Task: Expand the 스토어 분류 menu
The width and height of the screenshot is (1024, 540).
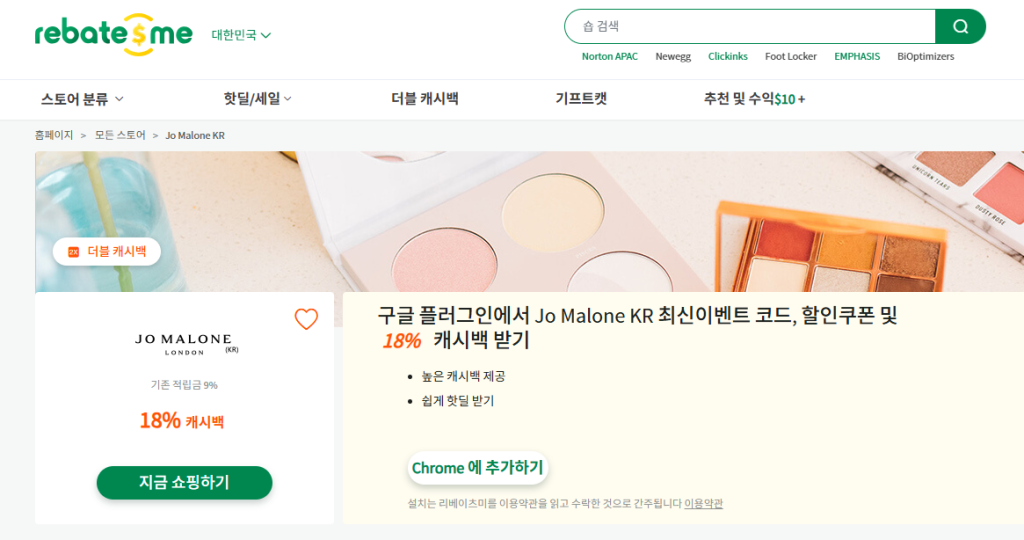Action: click(x=82, y=99)
